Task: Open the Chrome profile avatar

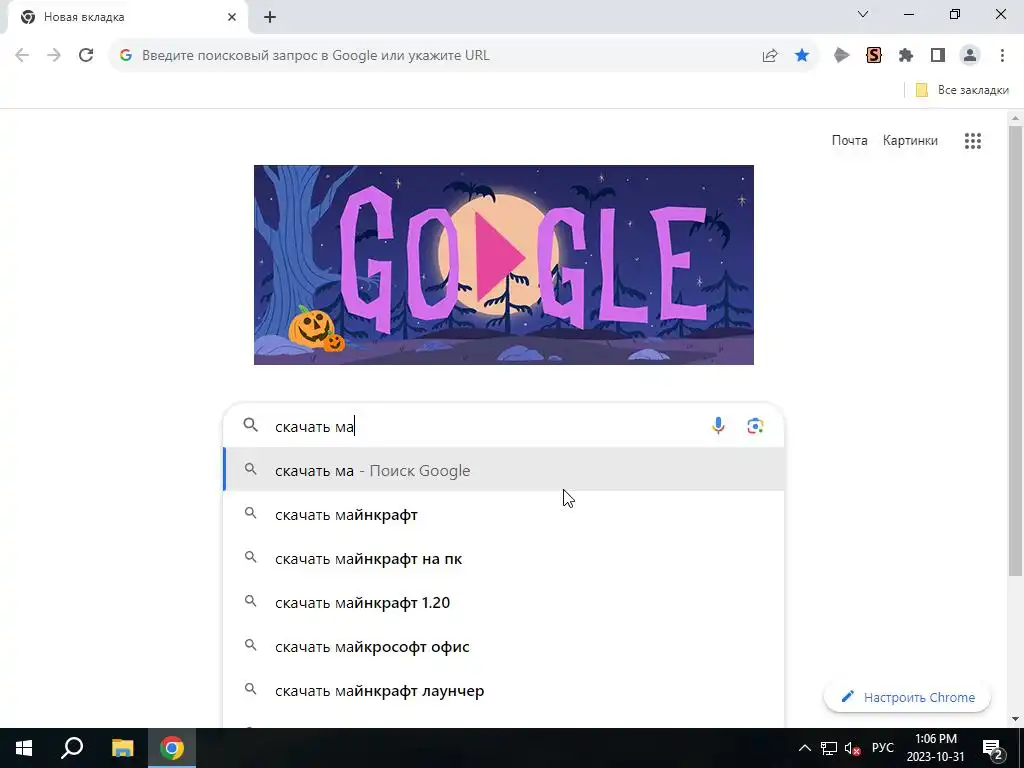Action: [970, 56]
